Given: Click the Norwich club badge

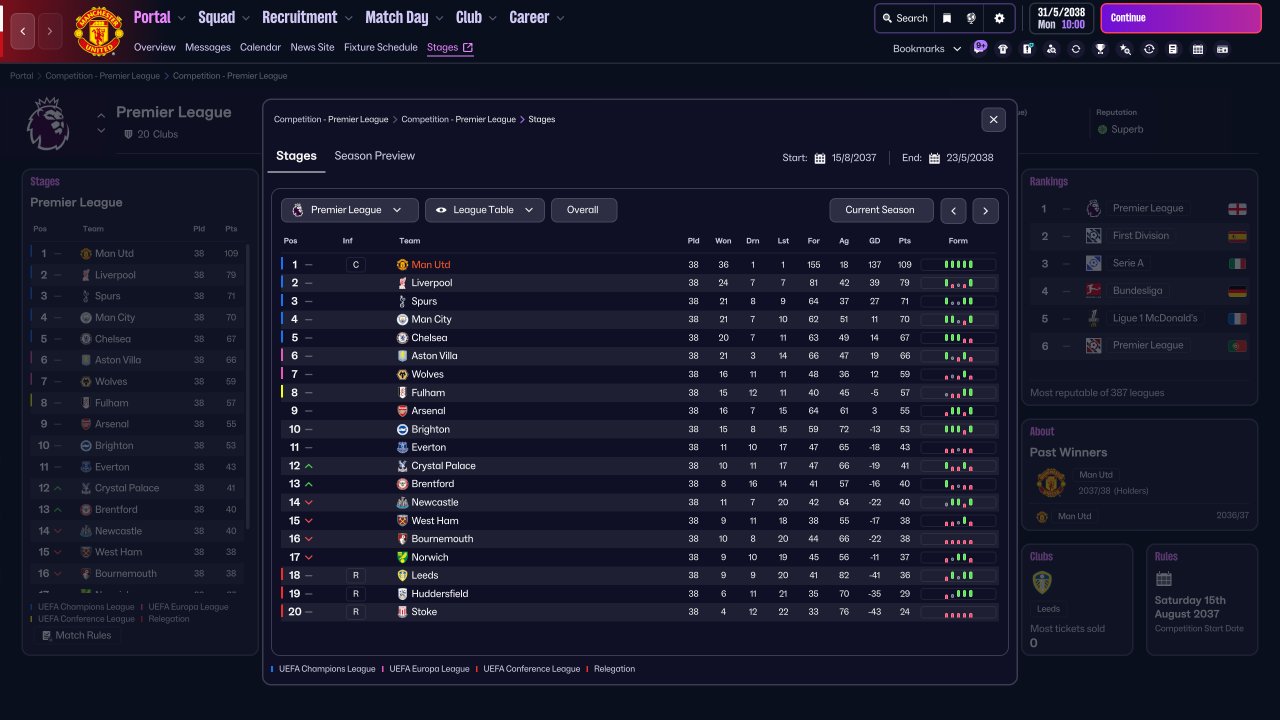Looking at the screenshot, I should coord(402,557).
